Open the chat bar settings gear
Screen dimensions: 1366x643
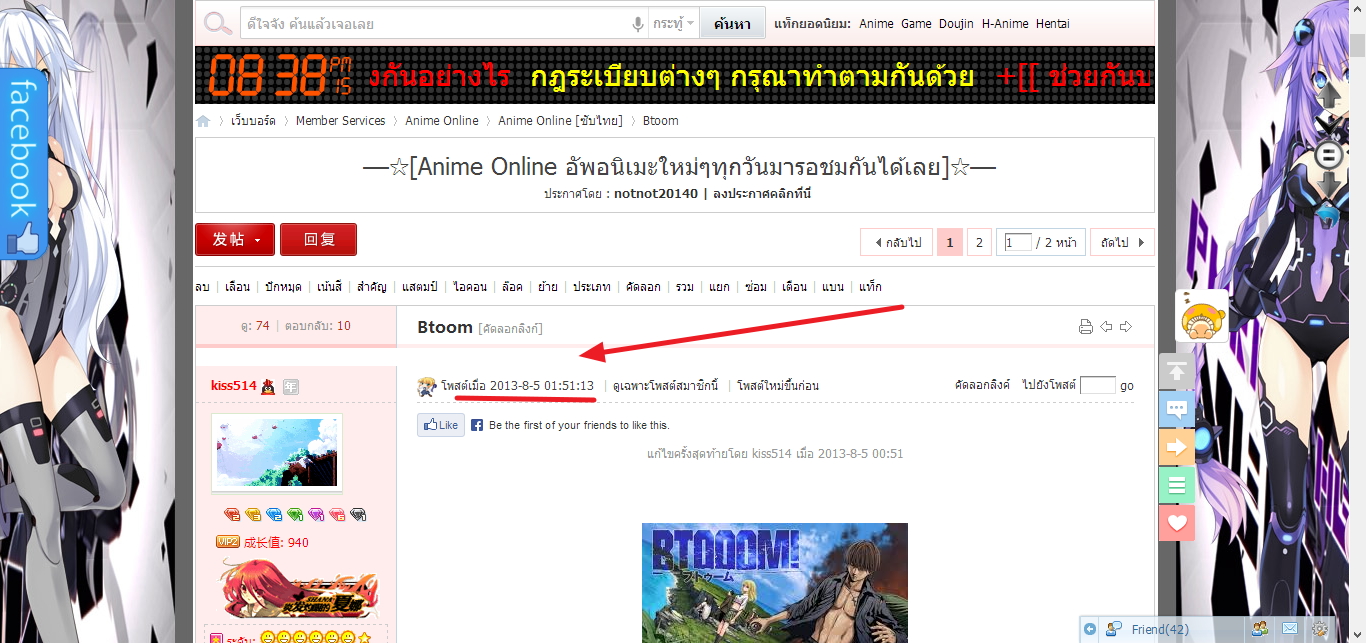pyautogui.click(x=1320, y=629)
